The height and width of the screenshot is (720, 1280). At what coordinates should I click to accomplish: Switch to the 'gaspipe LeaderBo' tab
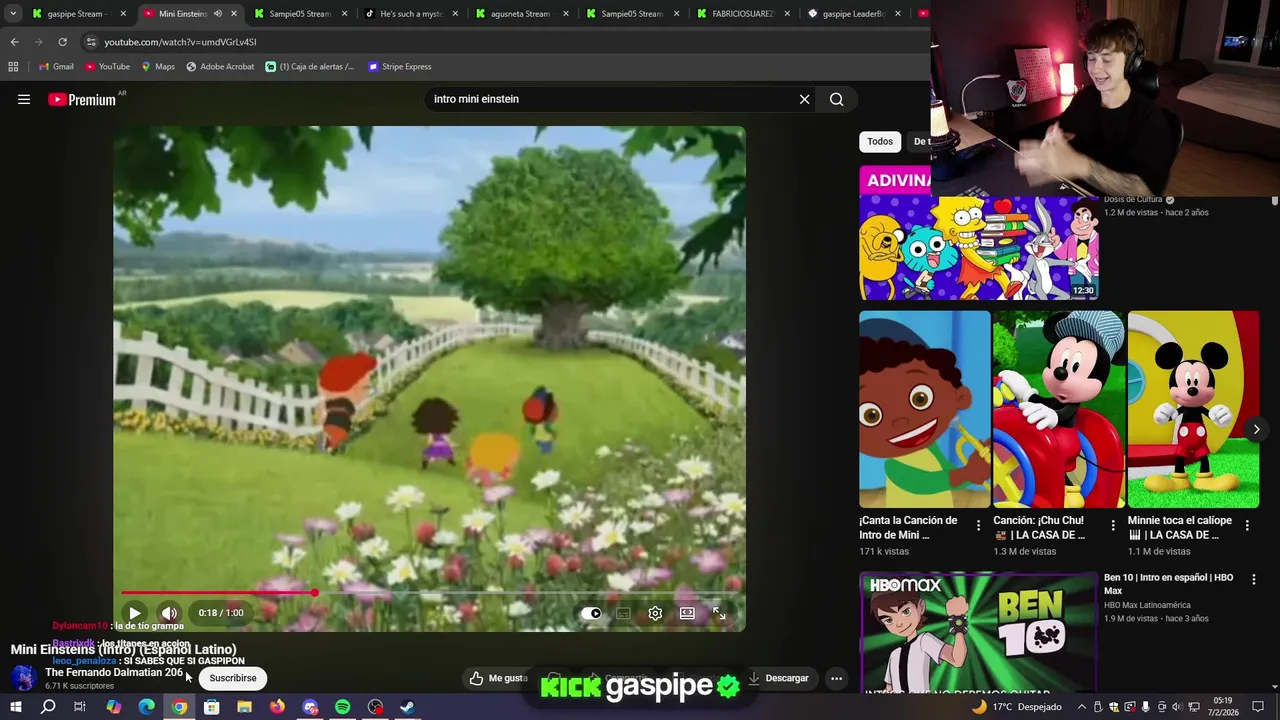point(853,13)
